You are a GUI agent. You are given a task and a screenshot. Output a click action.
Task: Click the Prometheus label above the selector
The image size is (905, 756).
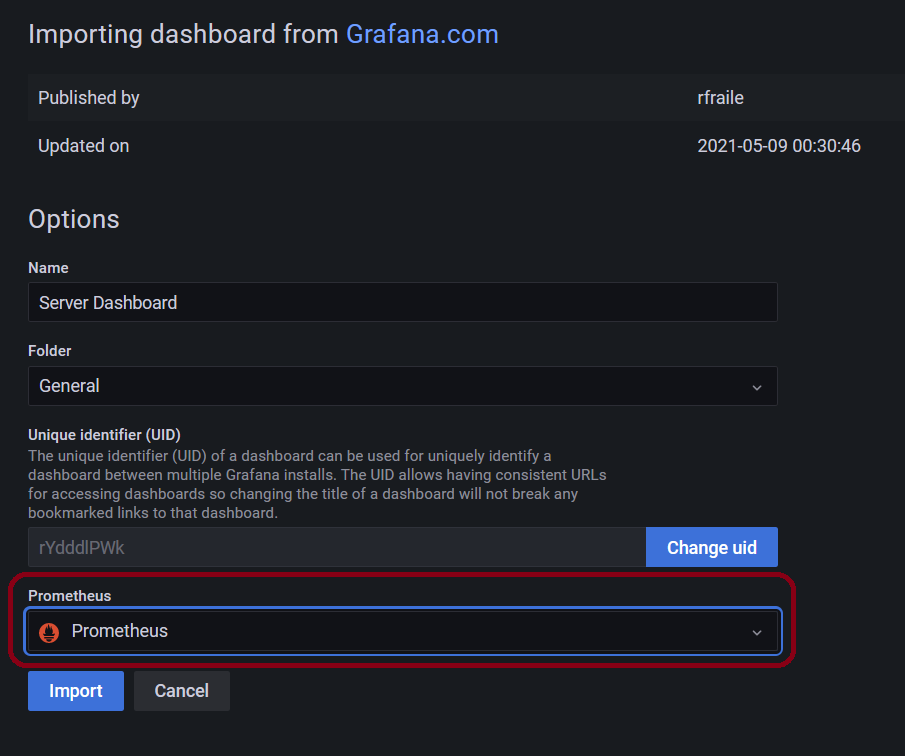[69, 596]
